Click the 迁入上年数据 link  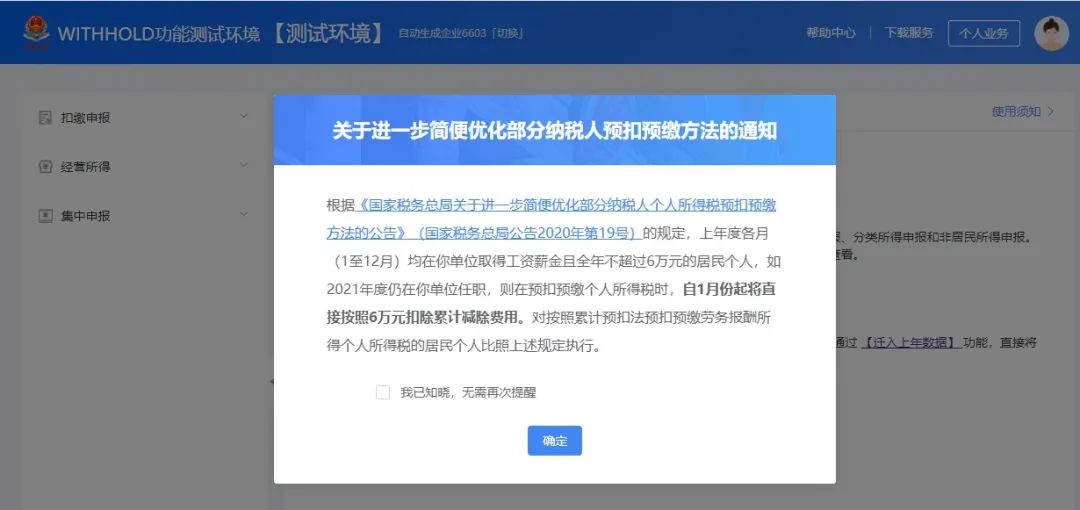point(911,343)
